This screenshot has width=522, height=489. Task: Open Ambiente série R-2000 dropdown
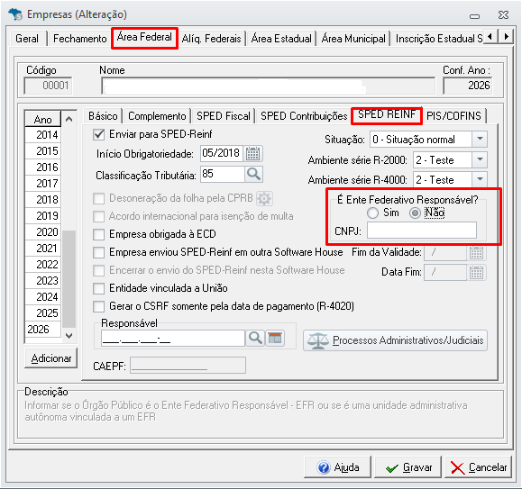(480, 160)
